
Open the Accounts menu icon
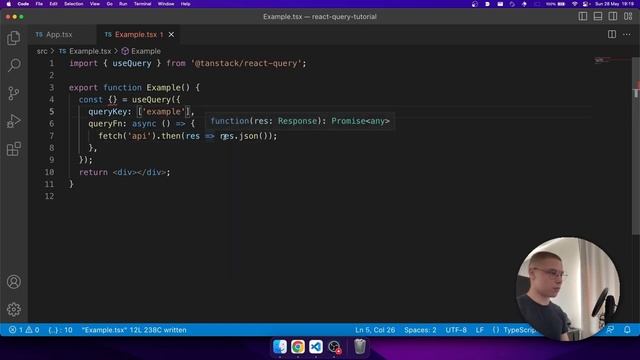(13, 282)
